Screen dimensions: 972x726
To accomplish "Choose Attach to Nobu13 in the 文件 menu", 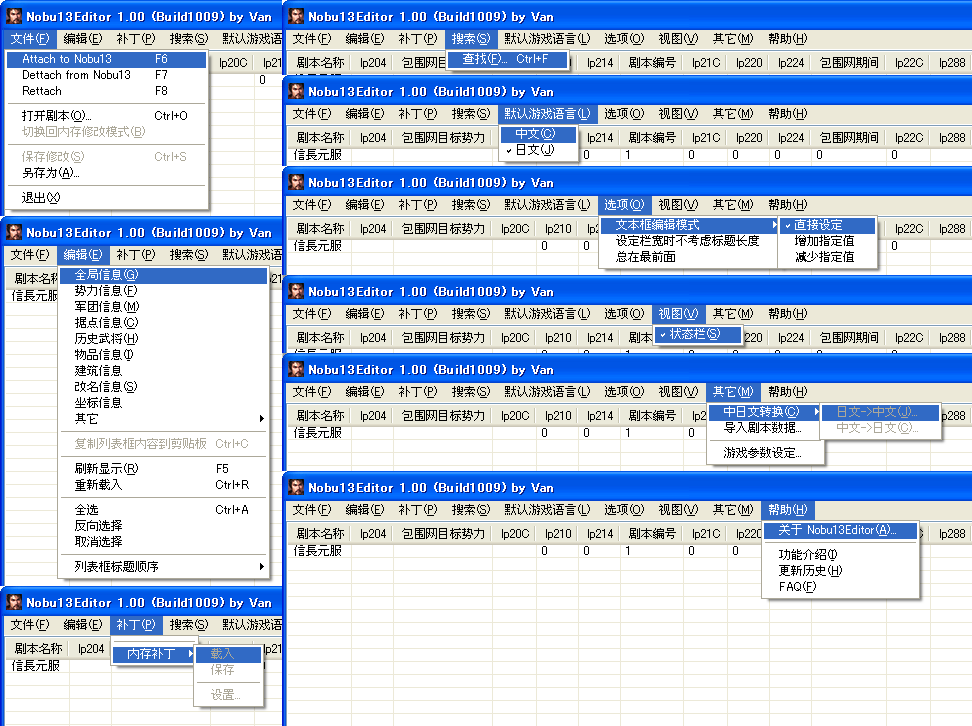I will click(x=107, y=59).
